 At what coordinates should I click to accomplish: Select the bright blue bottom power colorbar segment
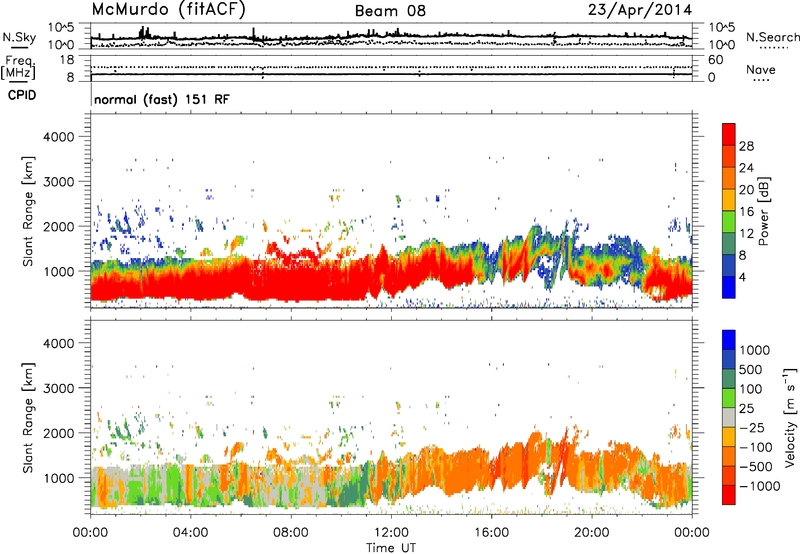coord(729,287)
